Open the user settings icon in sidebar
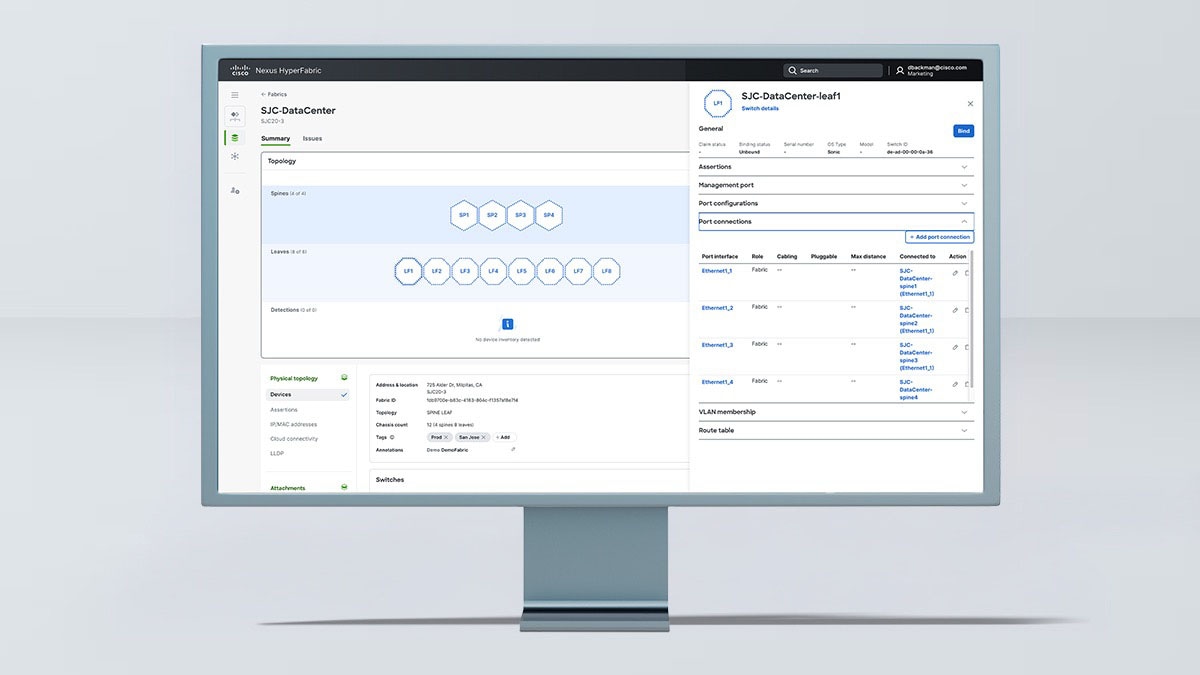 coord(235,190)
